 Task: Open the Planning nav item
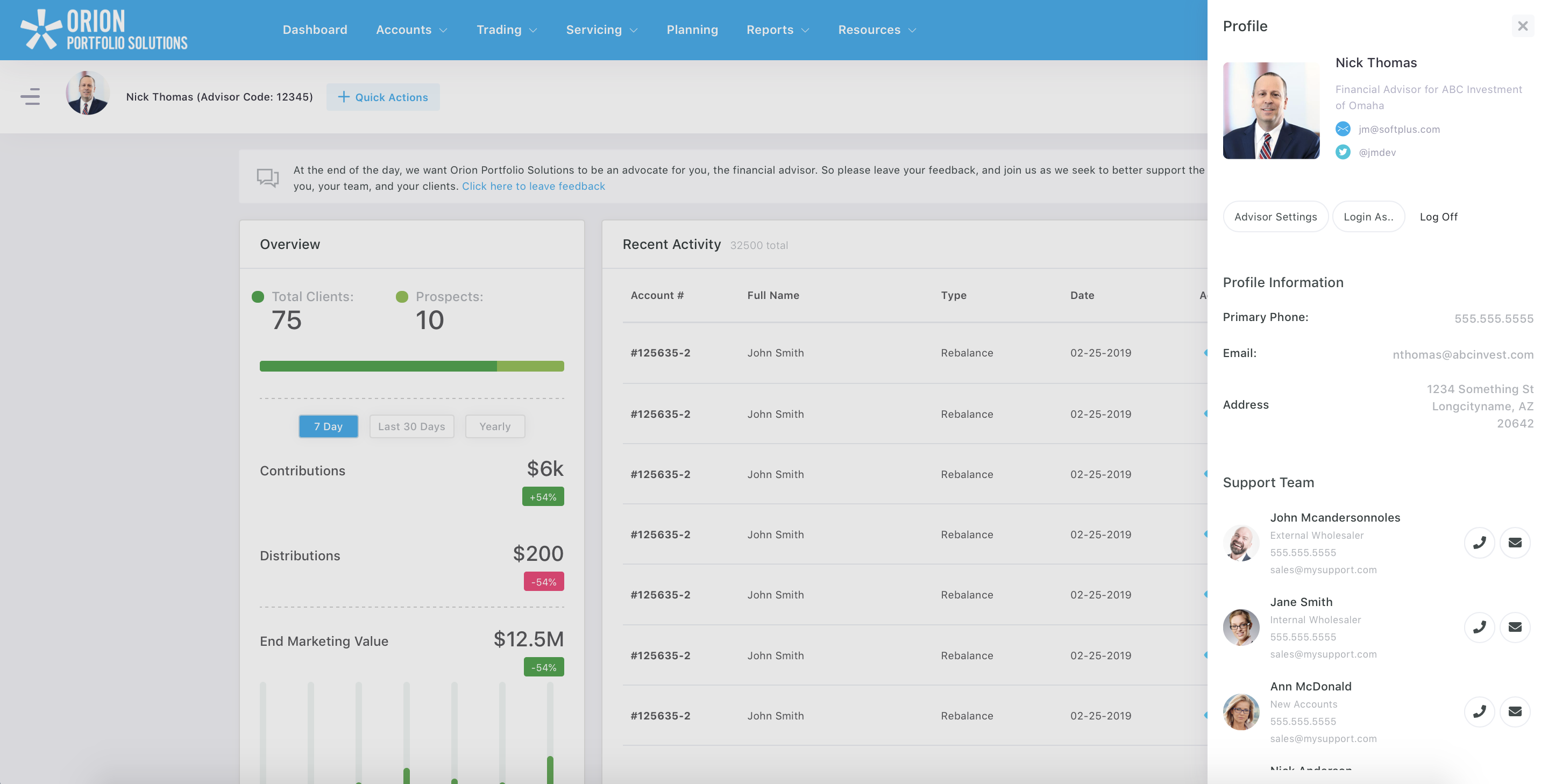pos(692,30)
